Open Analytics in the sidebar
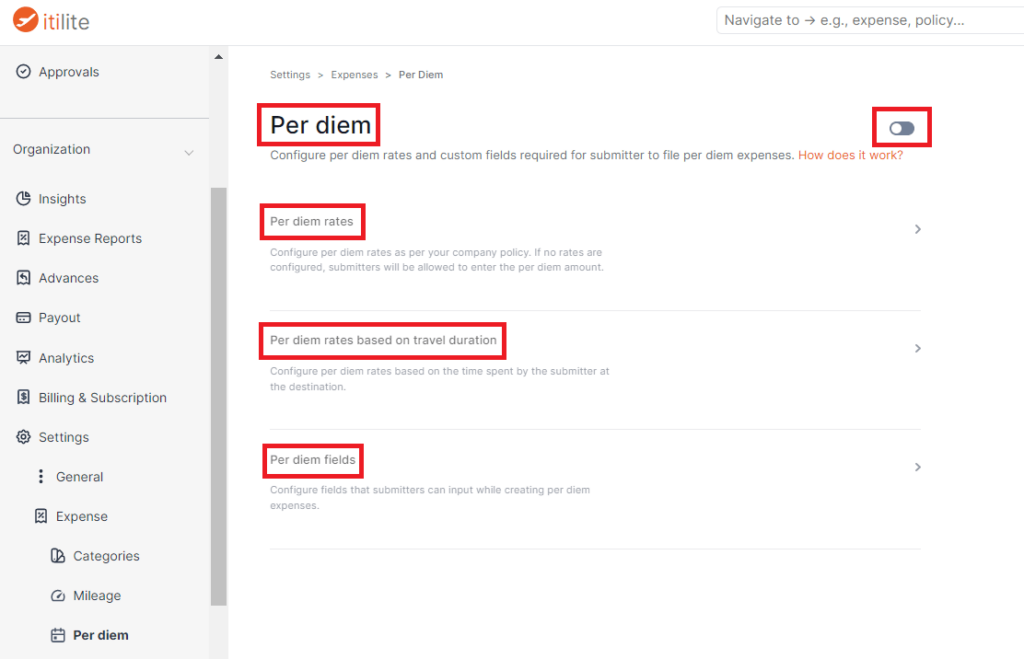 point(66,358)
